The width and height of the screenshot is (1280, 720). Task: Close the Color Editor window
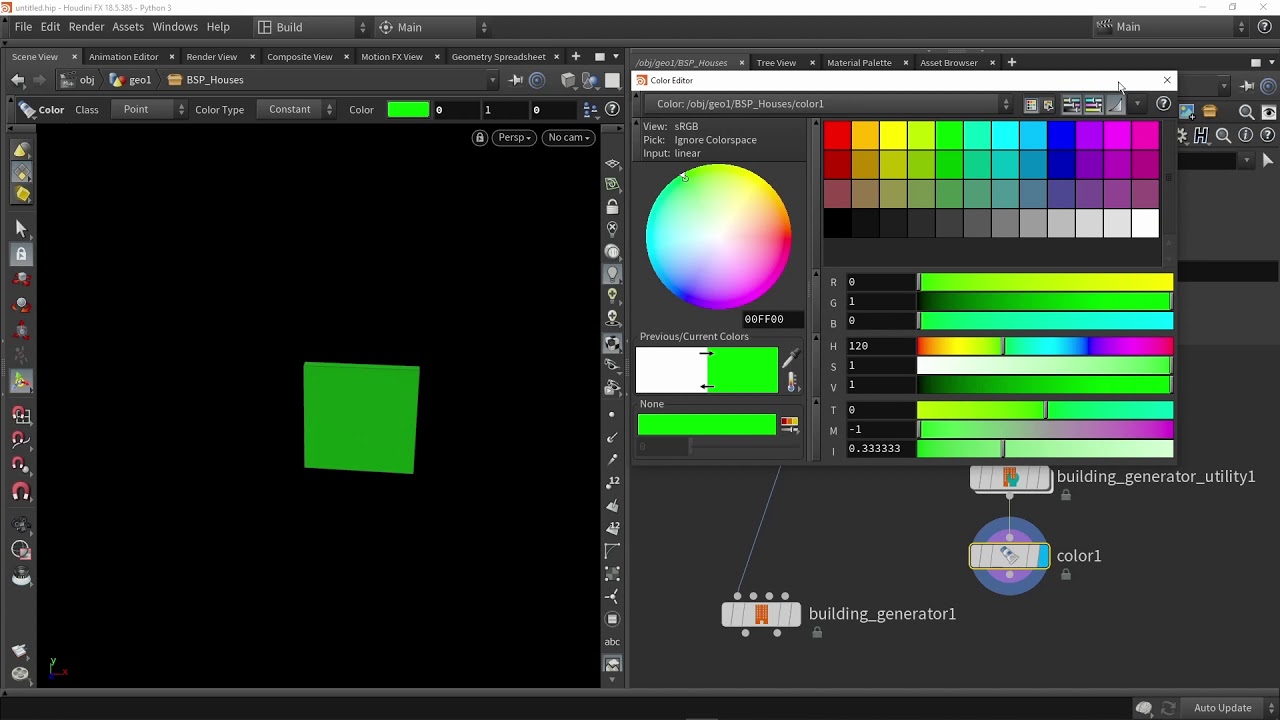tap(1166, 80)
